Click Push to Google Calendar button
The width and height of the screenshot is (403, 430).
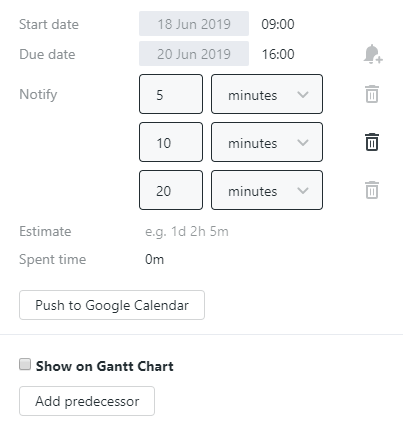[x=112, y=305]
